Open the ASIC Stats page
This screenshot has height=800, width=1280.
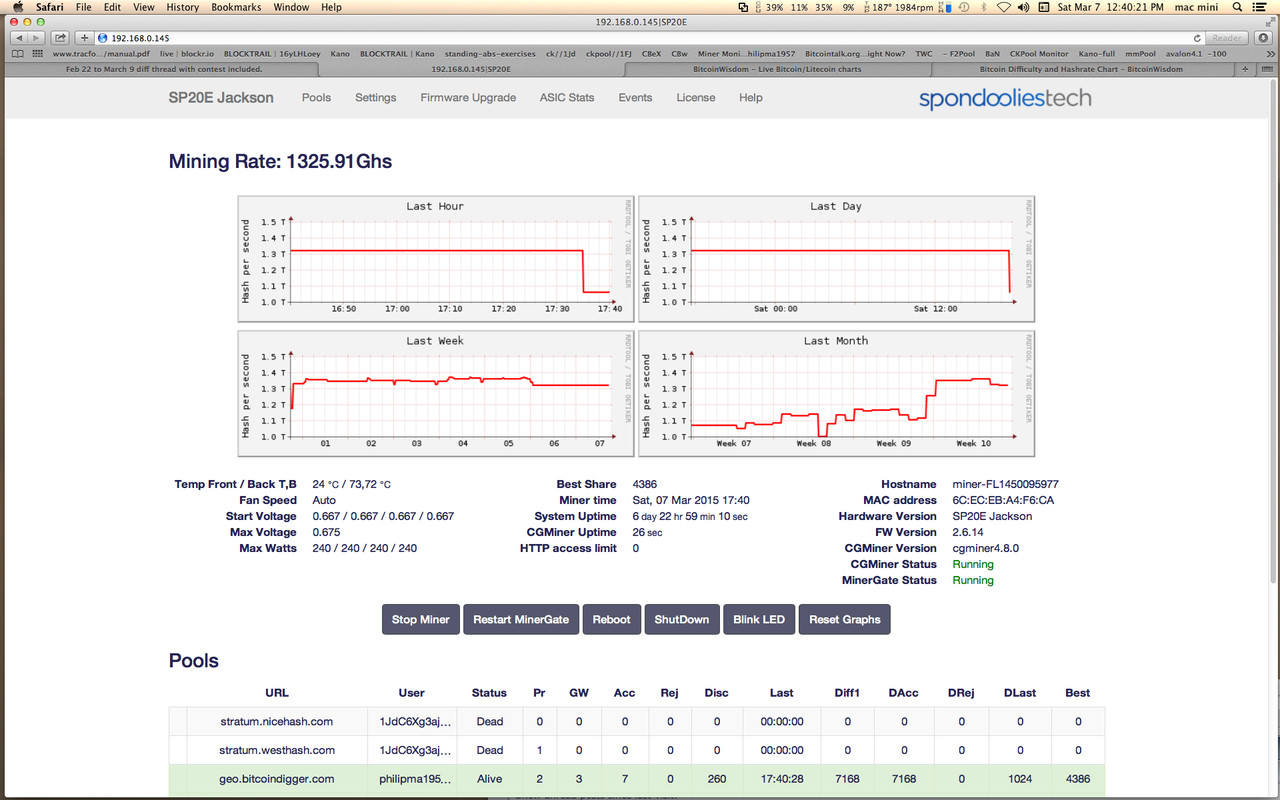[567, 98]
